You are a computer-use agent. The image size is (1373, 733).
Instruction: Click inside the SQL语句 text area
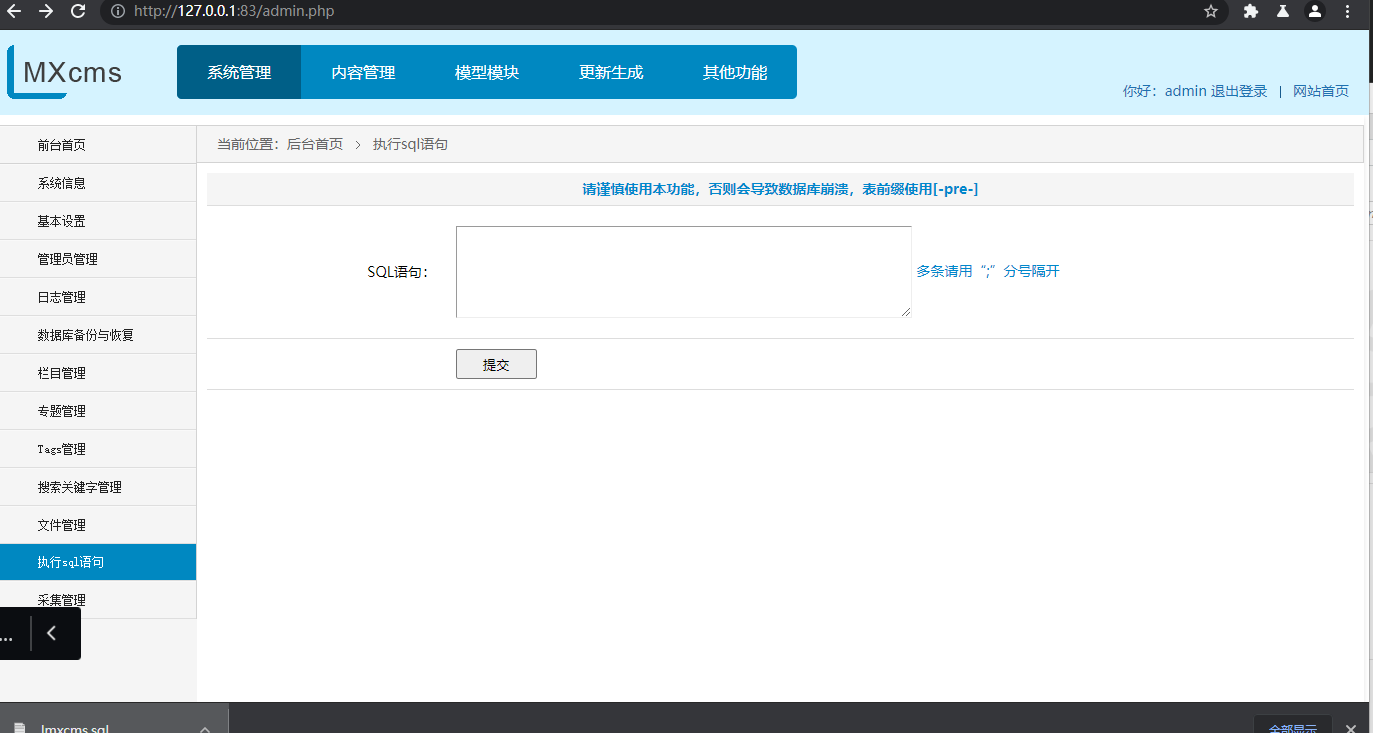pos(684,272)
